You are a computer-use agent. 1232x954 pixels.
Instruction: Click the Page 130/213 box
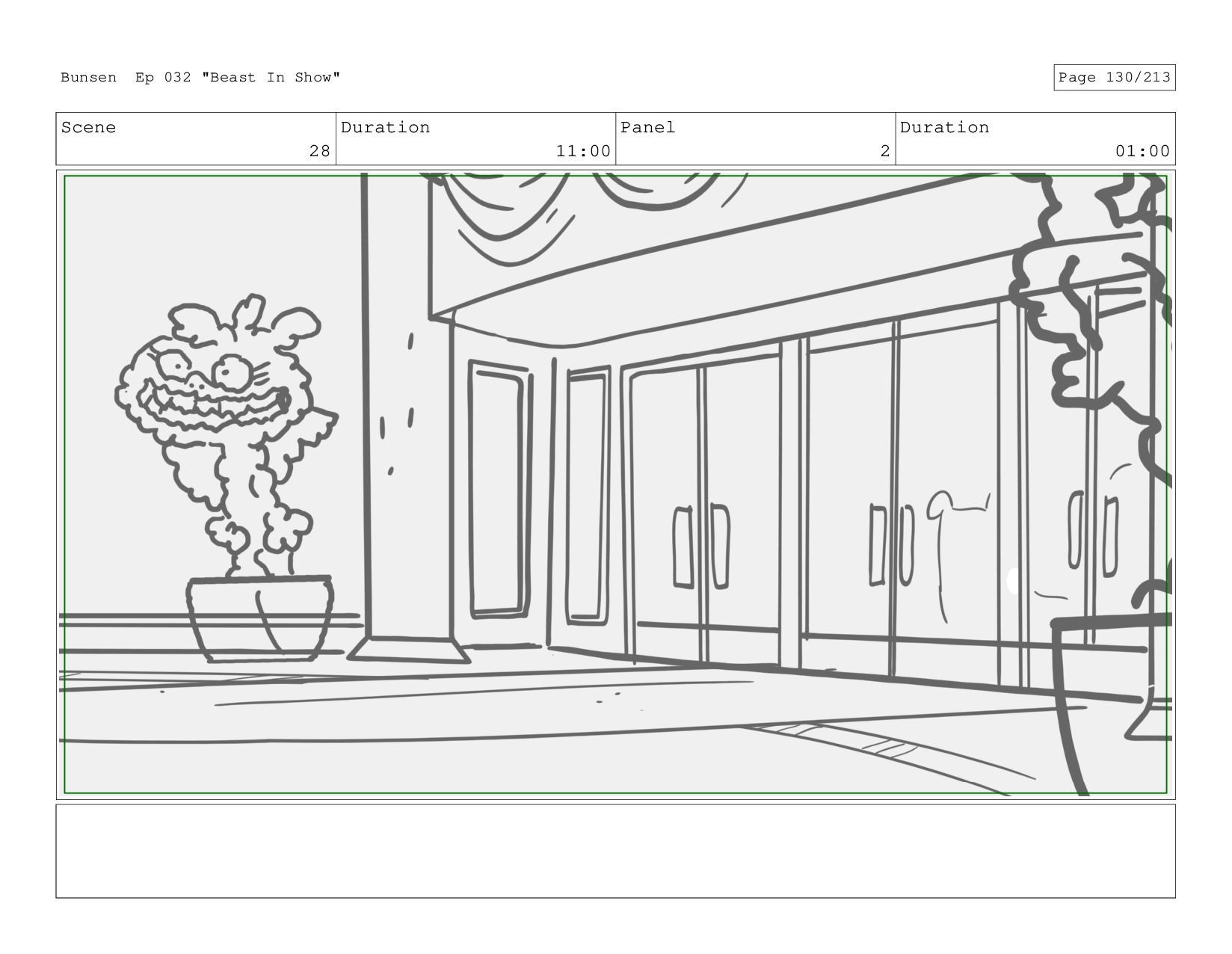tap(1114, 78)
